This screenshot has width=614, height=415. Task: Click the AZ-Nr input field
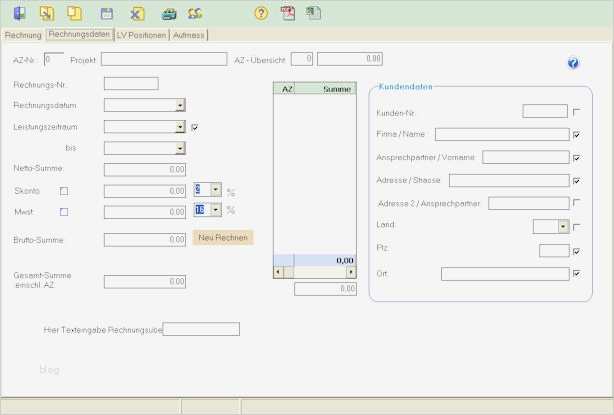pyautogui.click(x=54, y=60)
